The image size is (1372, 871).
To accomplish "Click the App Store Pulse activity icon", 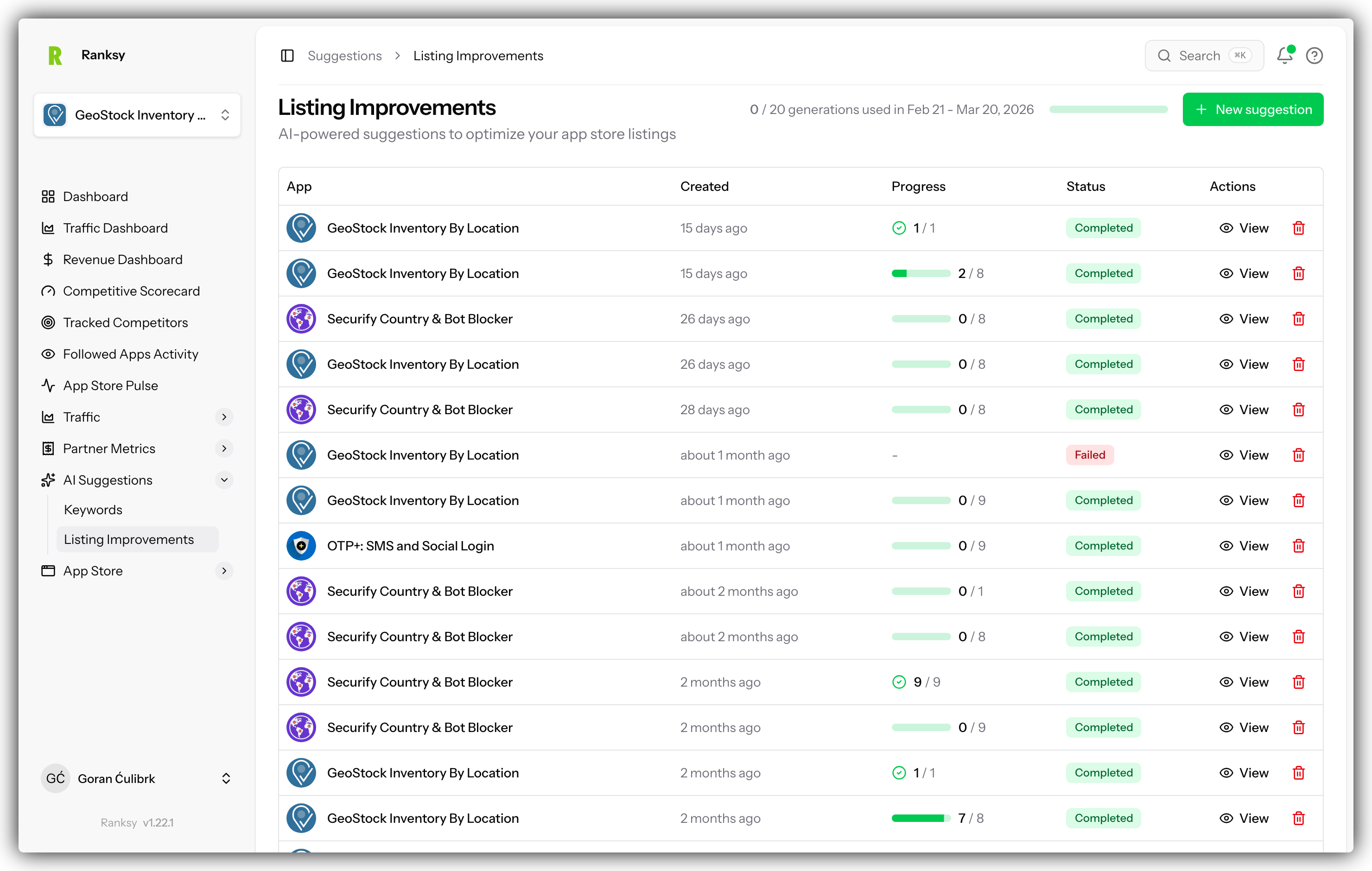I will [48, 385].
